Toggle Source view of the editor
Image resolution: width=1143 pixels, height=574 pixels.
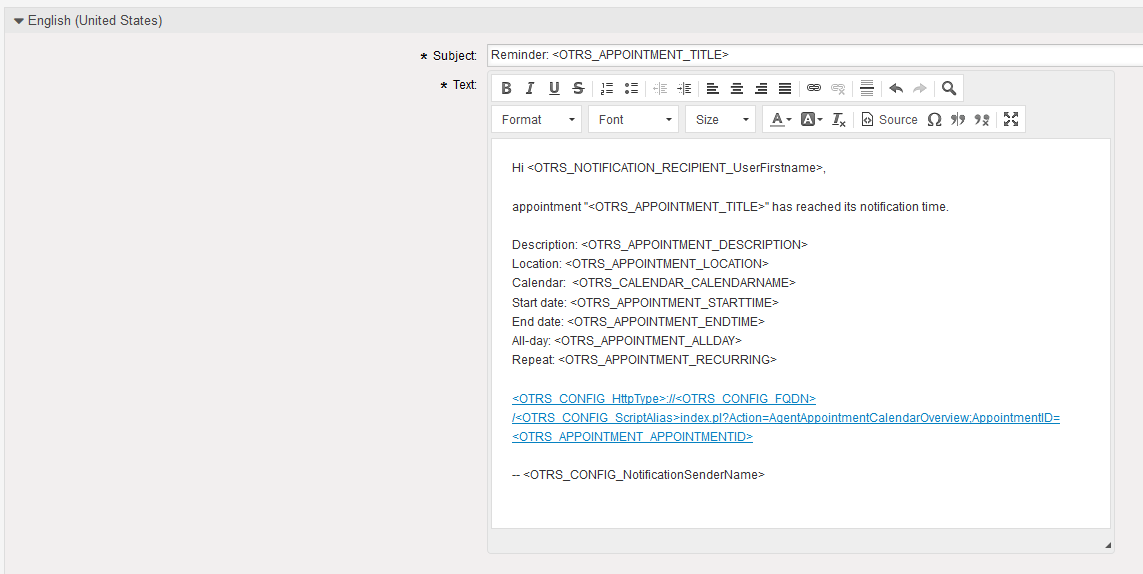[x=889, y=119]
